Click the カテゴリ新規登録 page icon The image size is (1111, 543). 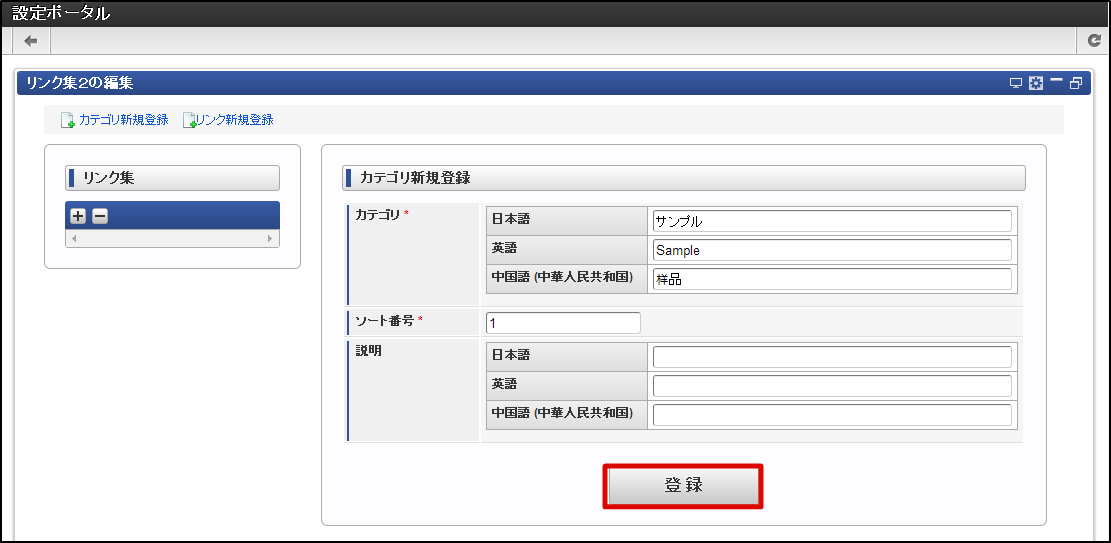68,121
